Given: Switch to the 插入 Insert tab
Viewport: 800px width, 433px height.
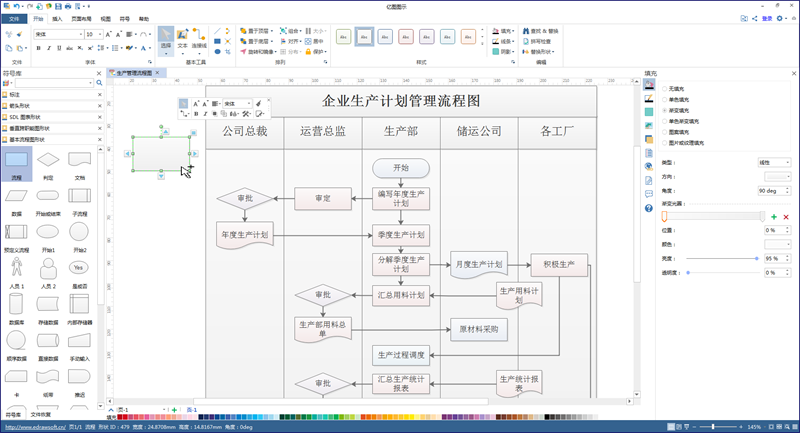Looking at the screenshot, I should click(57, 19).
